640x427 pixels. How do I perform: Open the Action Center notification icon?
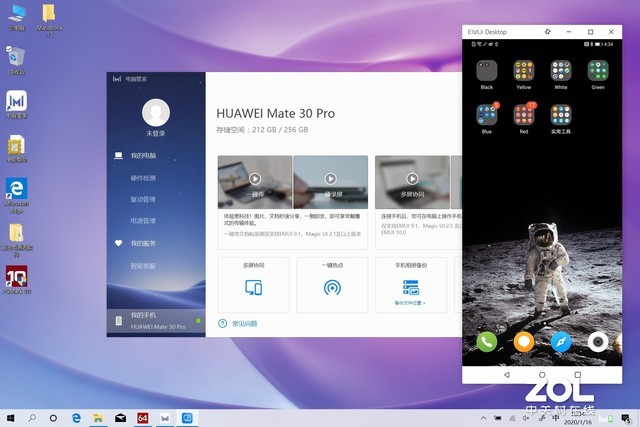[625, 418]
